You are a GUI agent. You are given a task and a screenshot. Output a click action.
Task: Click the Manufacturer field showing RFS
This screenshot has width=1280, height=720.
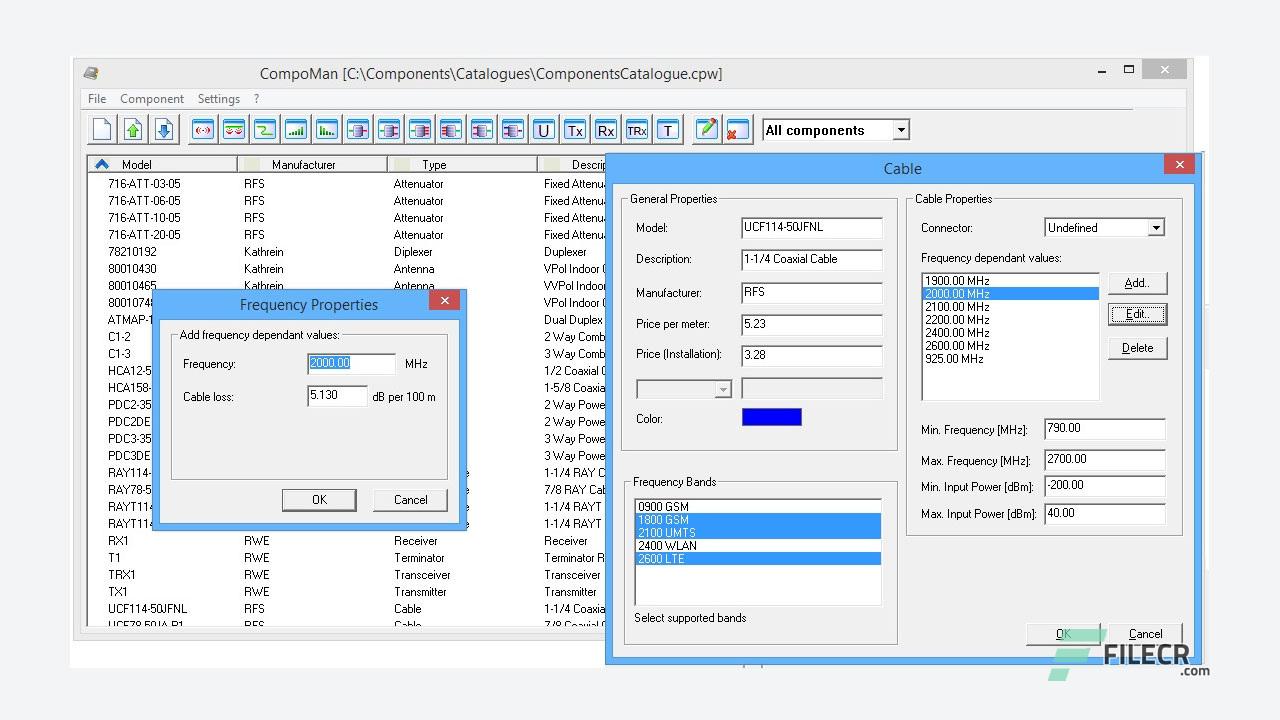[812, 293]
